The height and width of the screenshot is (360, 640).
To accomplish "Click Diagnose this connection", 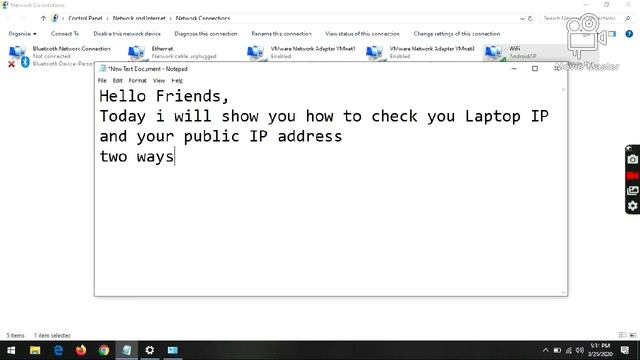I will (206, 34).
